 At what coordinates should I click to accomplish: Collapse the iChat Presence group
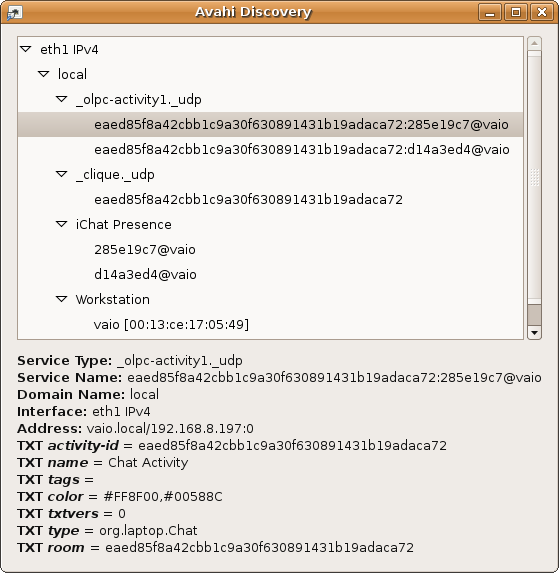[61, 224]
